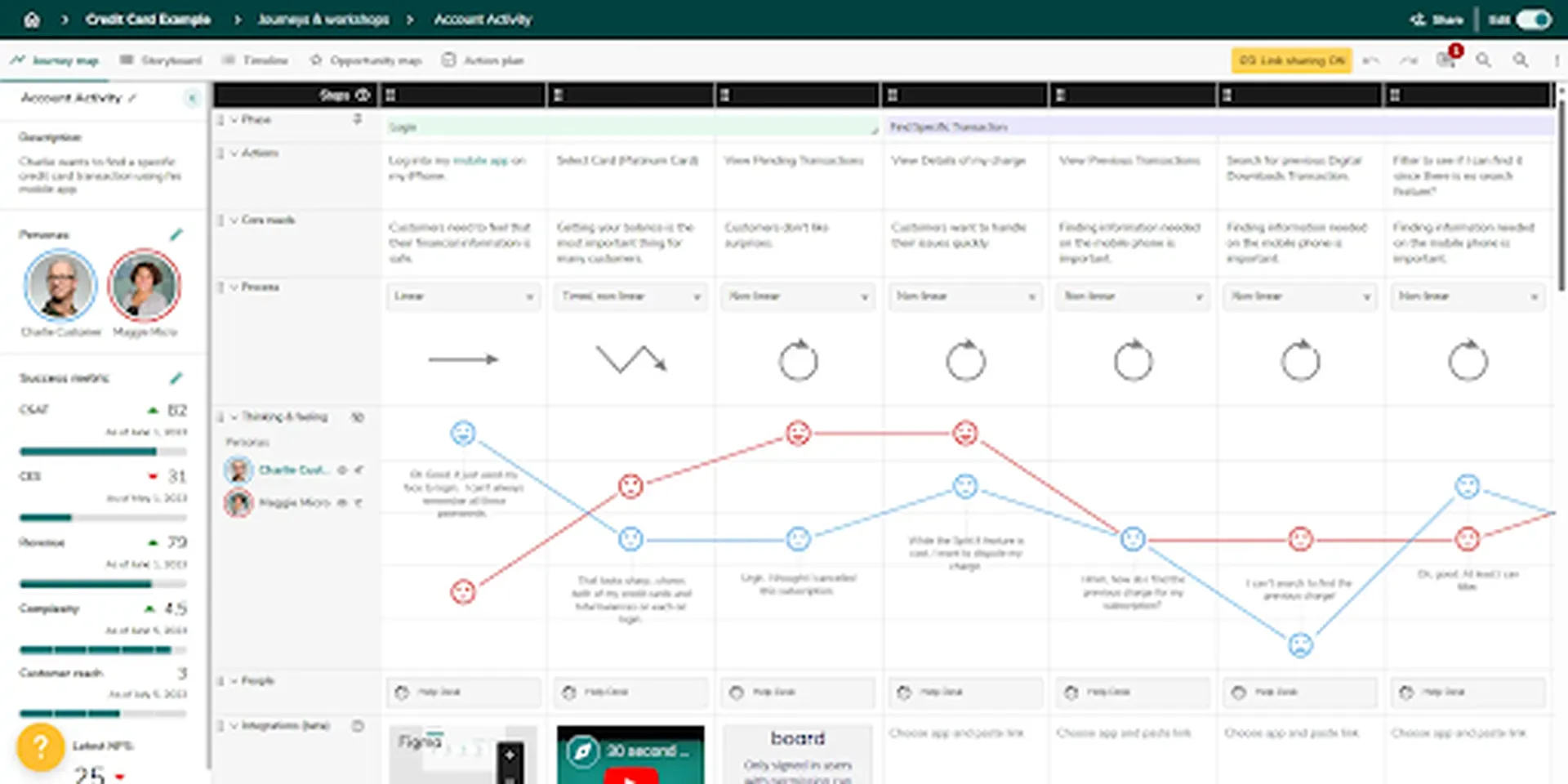1568x784 pixels.
Task: Open the three-dot more options menu
Action: pyautogui.click(x=1557, y=60)
